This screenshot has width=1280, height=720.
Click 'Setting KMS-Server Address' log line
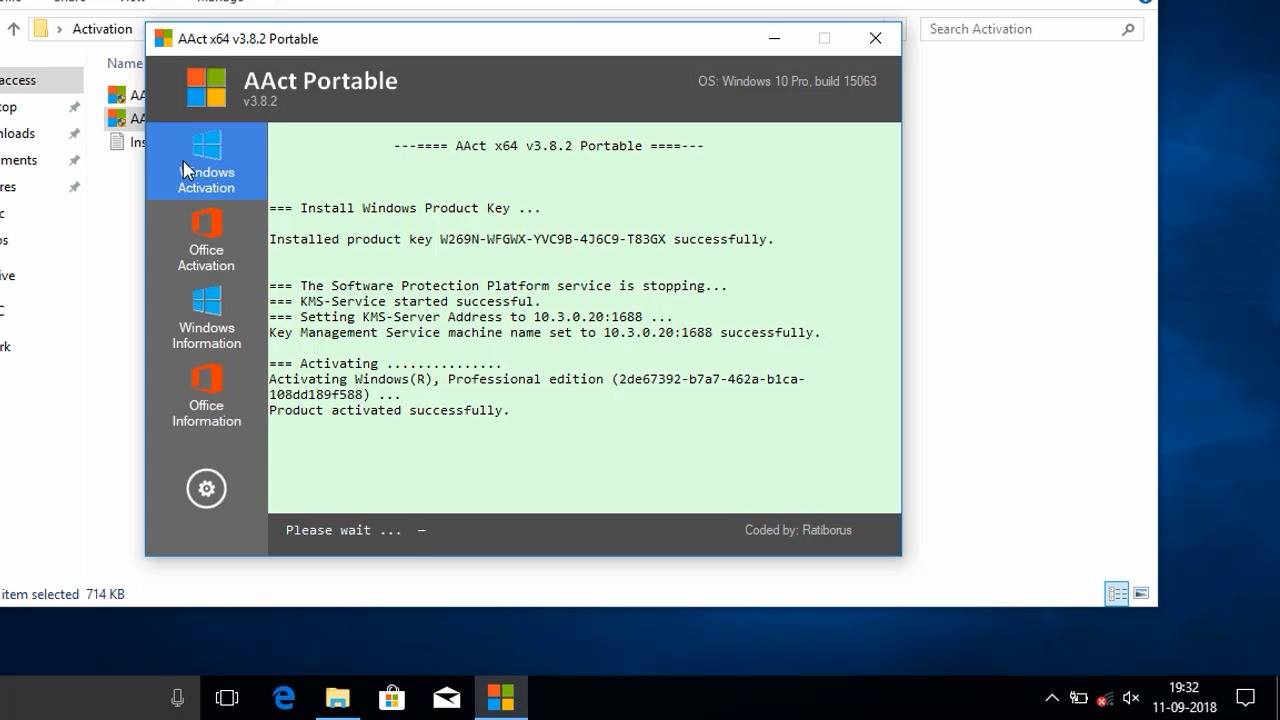pyautogui.click(x=471, y=317)
